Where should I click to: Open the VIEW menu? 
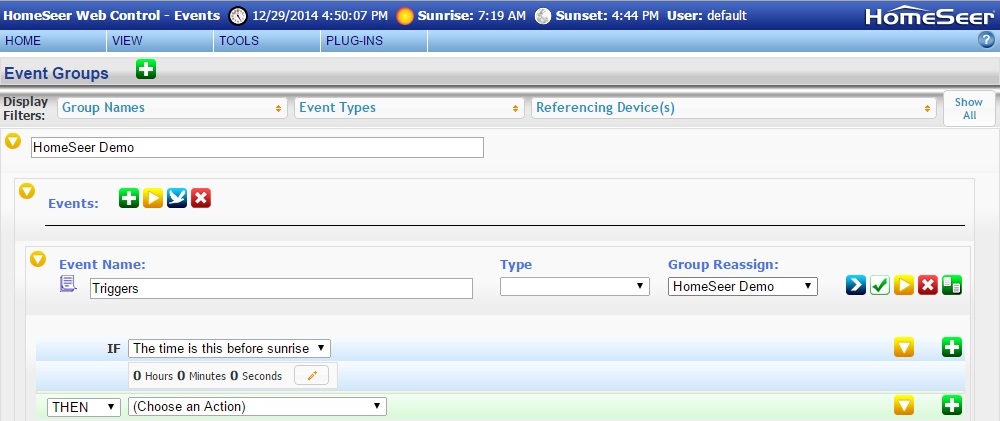pyautogui.click(x=161, y=41)
